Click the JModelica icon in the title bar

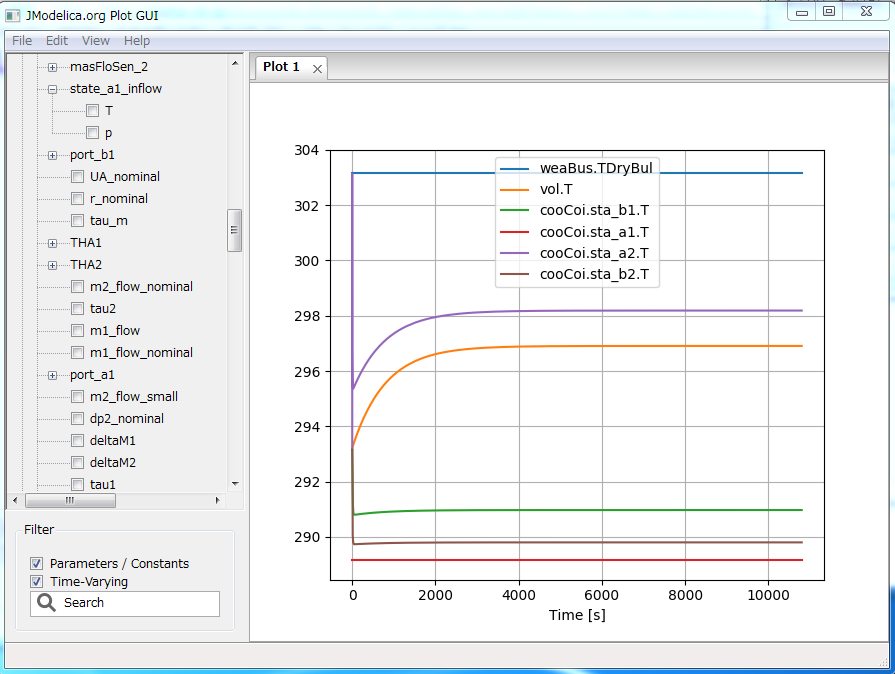pyautogui.click(x=12, y=14)
